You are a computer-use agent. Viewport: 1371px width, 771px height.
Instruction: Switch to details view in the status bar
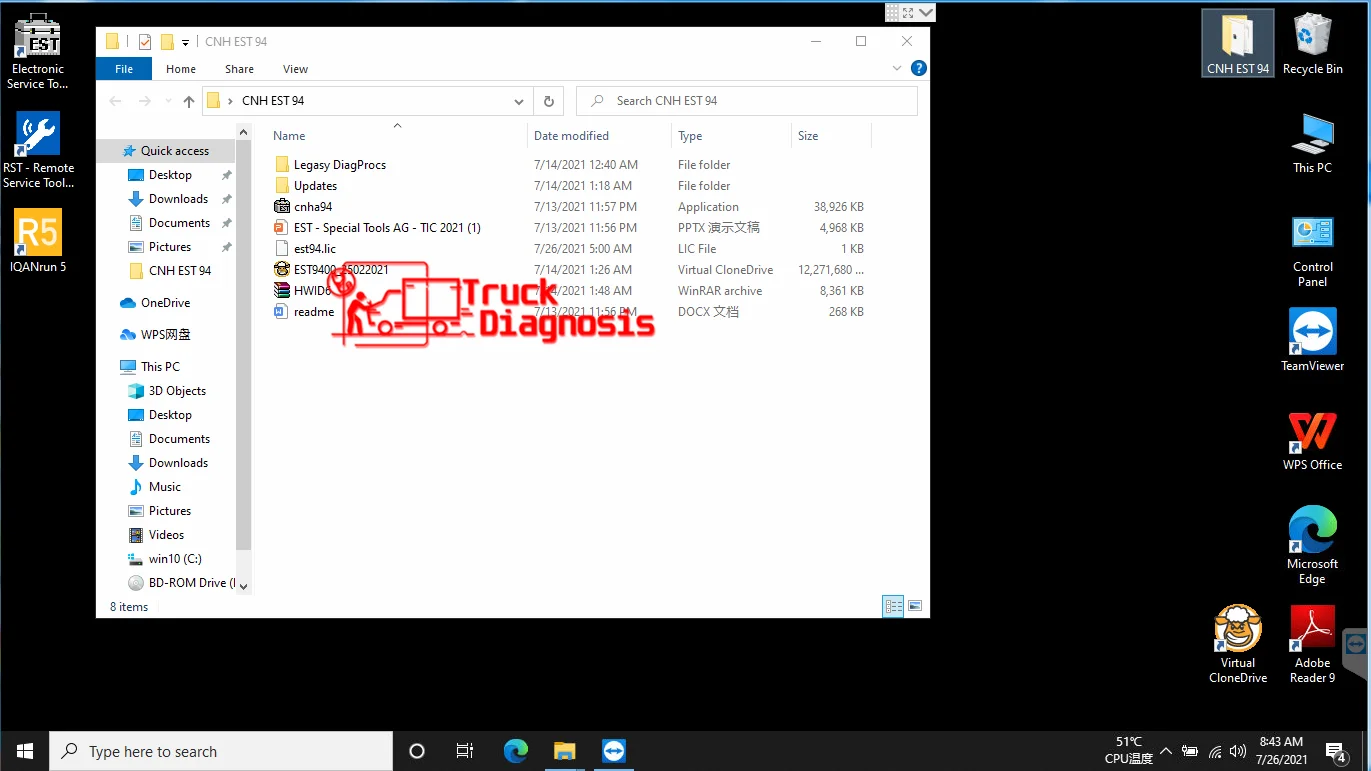(893, 606)
